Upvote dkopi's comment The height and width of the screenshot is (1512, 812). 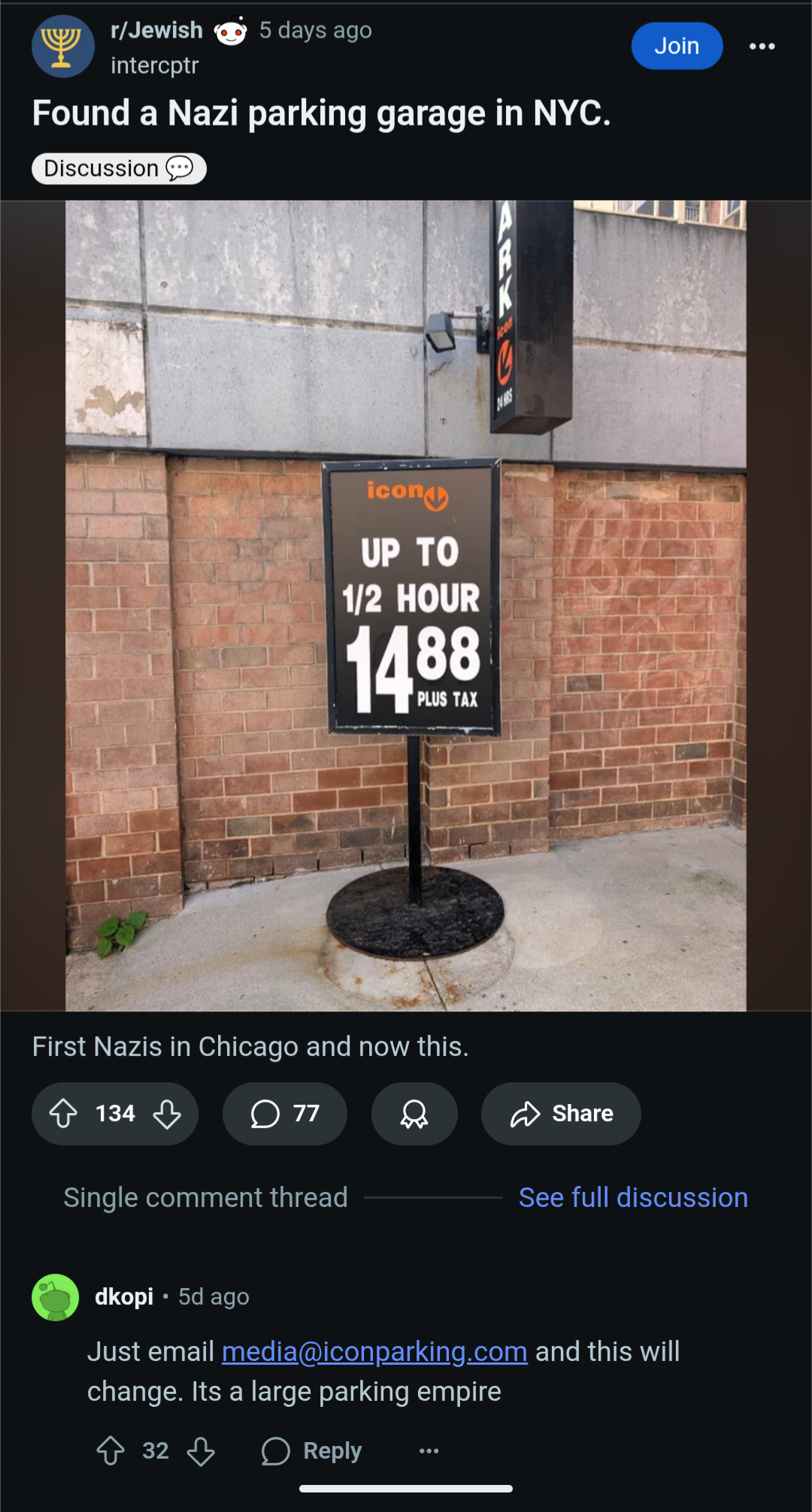[111, 1450]
